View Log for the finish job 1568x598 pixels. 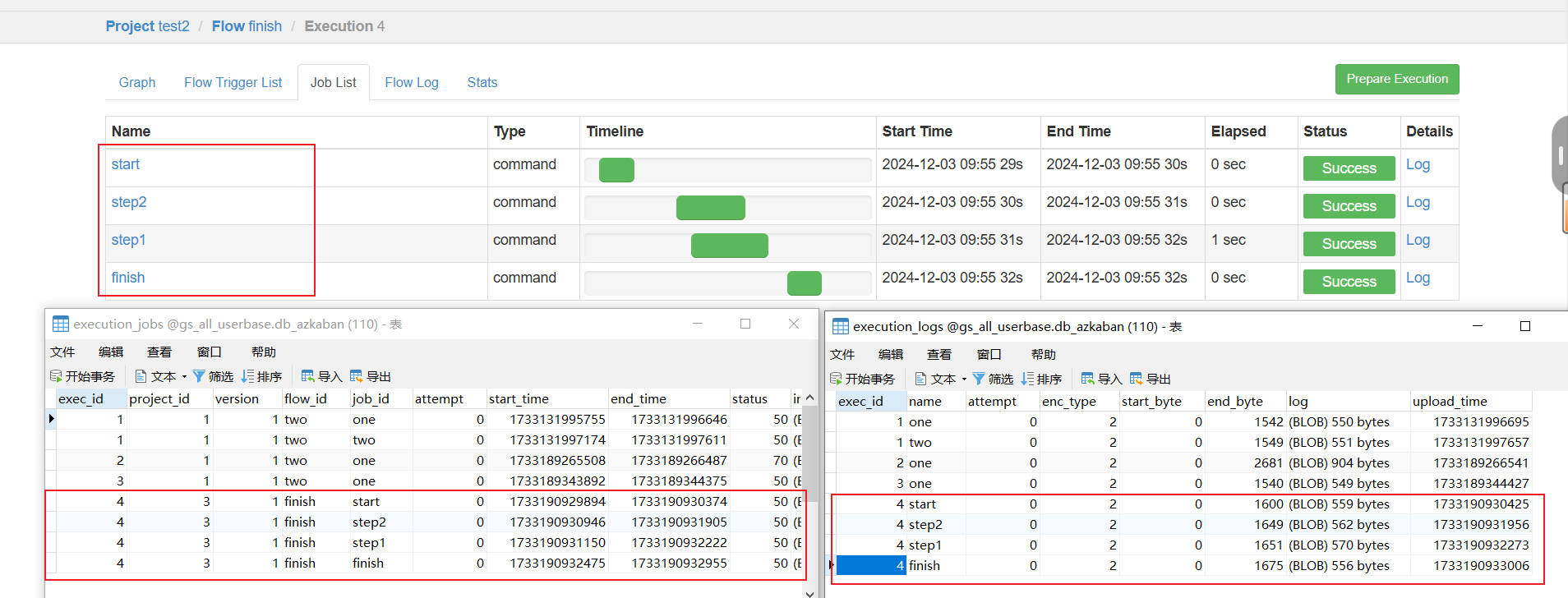(x=1418, y=278)
